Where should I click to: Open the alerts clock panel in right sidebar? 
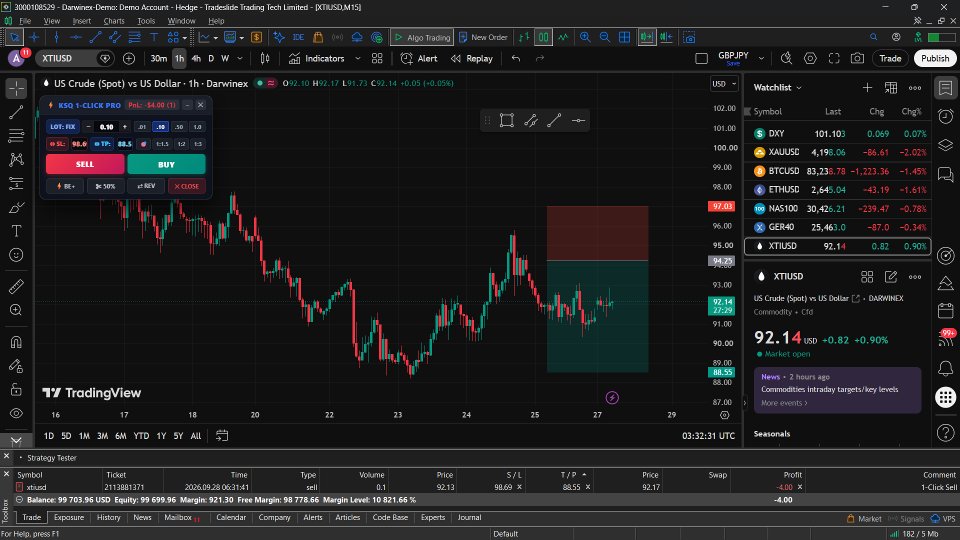[945, 116]
